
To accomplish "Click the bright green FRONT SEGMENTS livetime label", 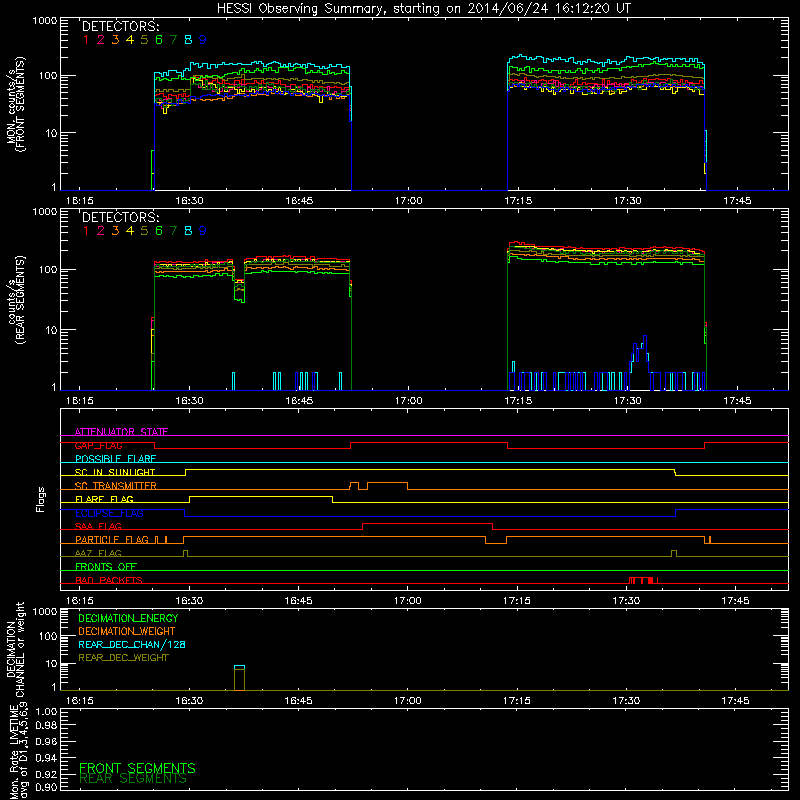I will point(137,768).
